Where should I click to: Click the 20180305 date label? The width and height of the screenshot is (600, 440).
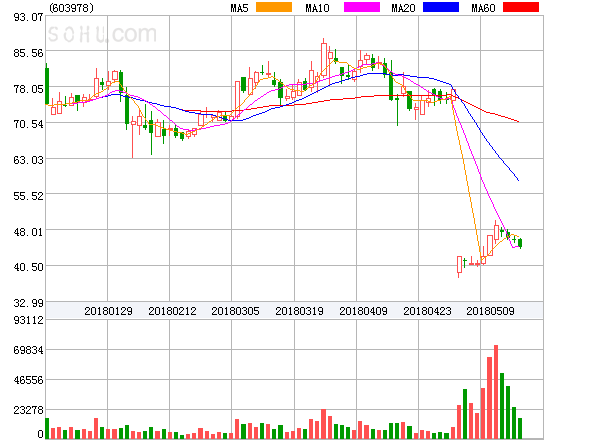[x=235, y=311]
